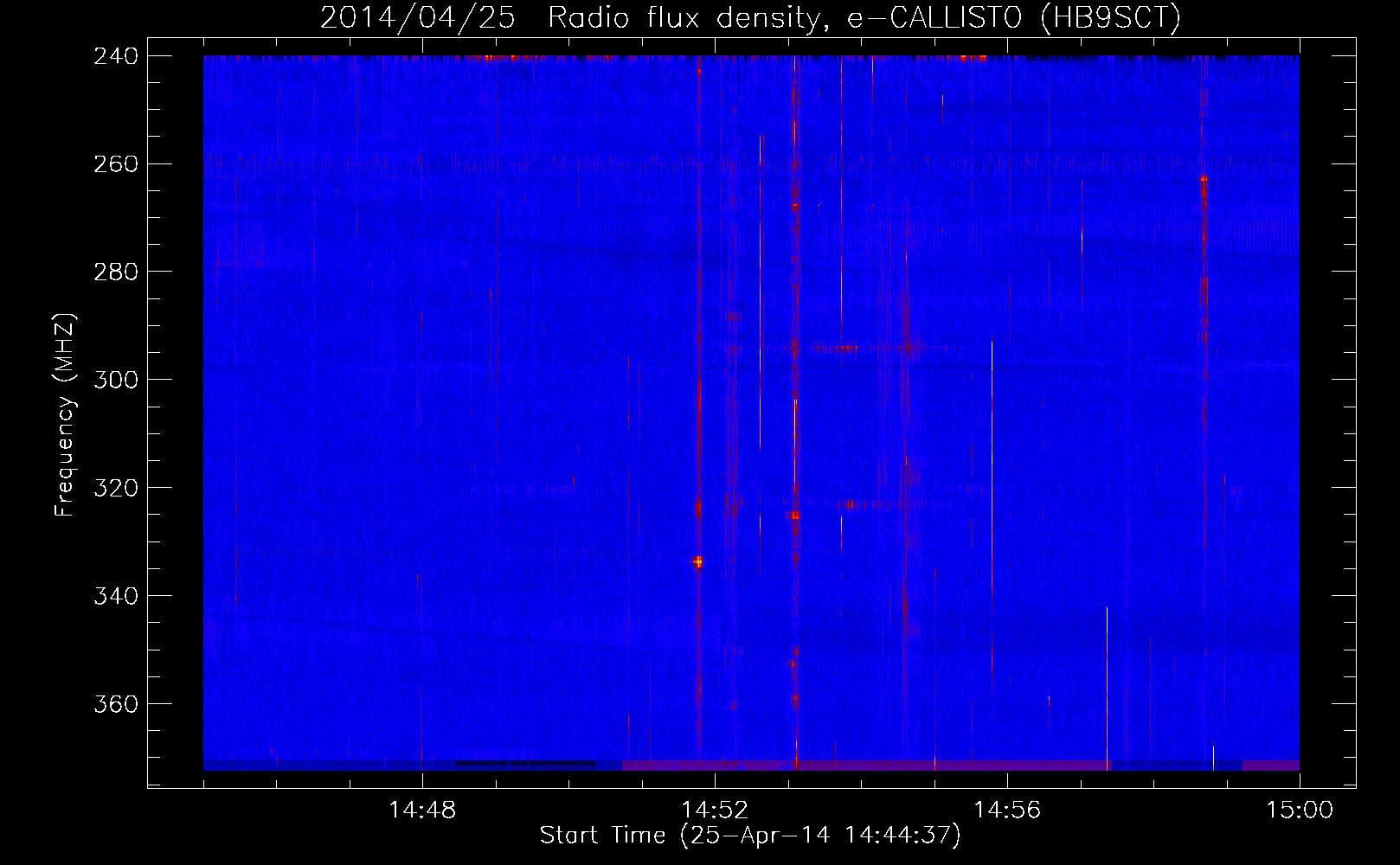Click the 14:52 time tick label
Viewport: 1400px width, 865px height.
point(715,811)
